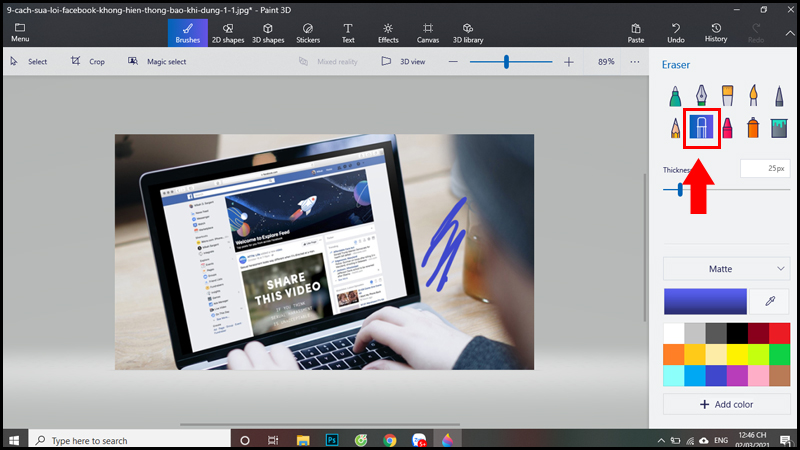This screenshot has width=800, height=450.
Task: Select the dark red color swatch
Action: pyautogui.click(x=759, y=333)
